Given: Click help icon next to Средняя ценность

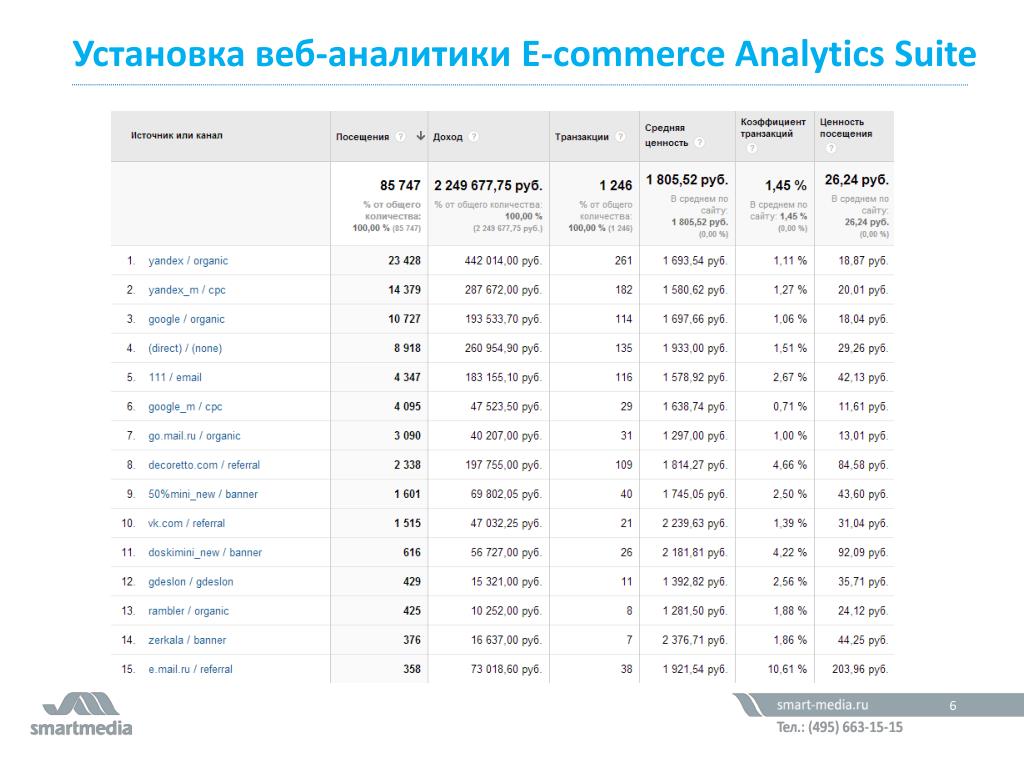Looking at the screenshot, I should (x=699, y=142).
